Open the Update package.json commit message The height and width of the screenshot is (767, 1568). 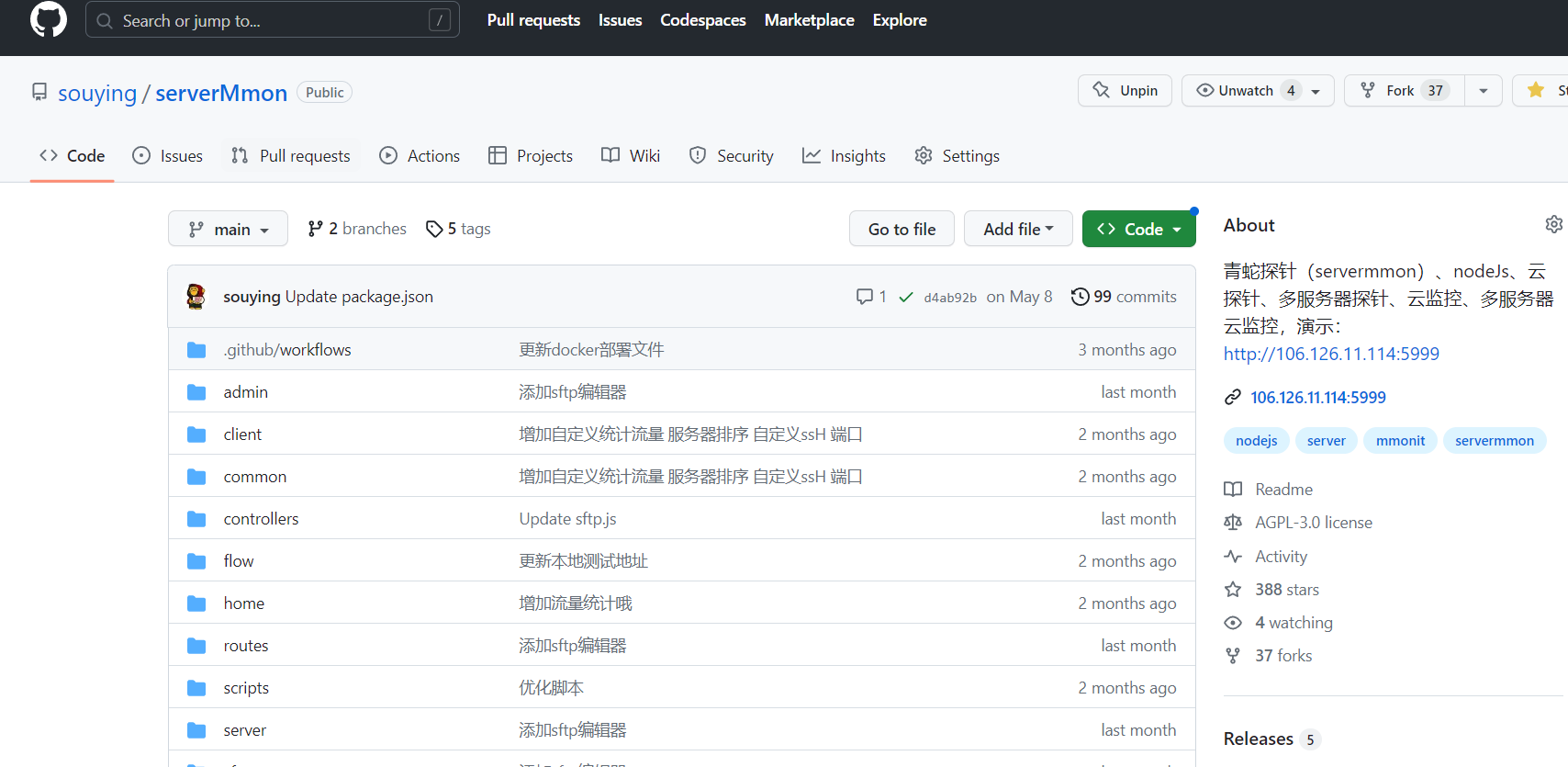pos(359,297)
